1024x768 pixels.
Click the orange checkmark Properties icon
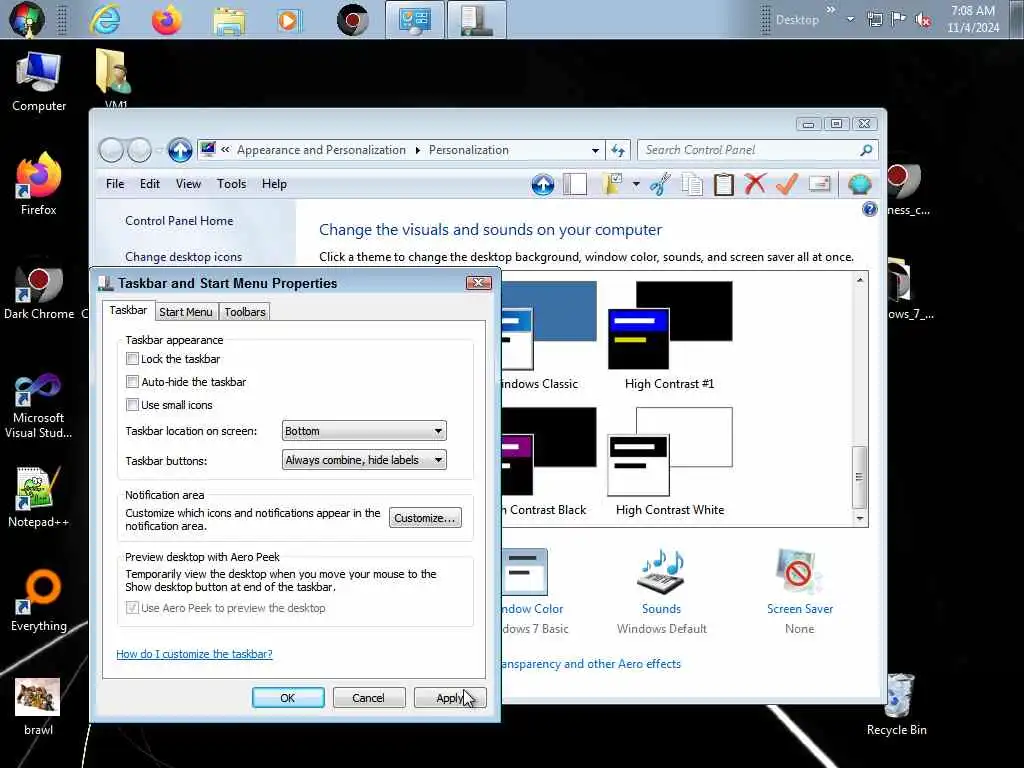pos(787,184)
